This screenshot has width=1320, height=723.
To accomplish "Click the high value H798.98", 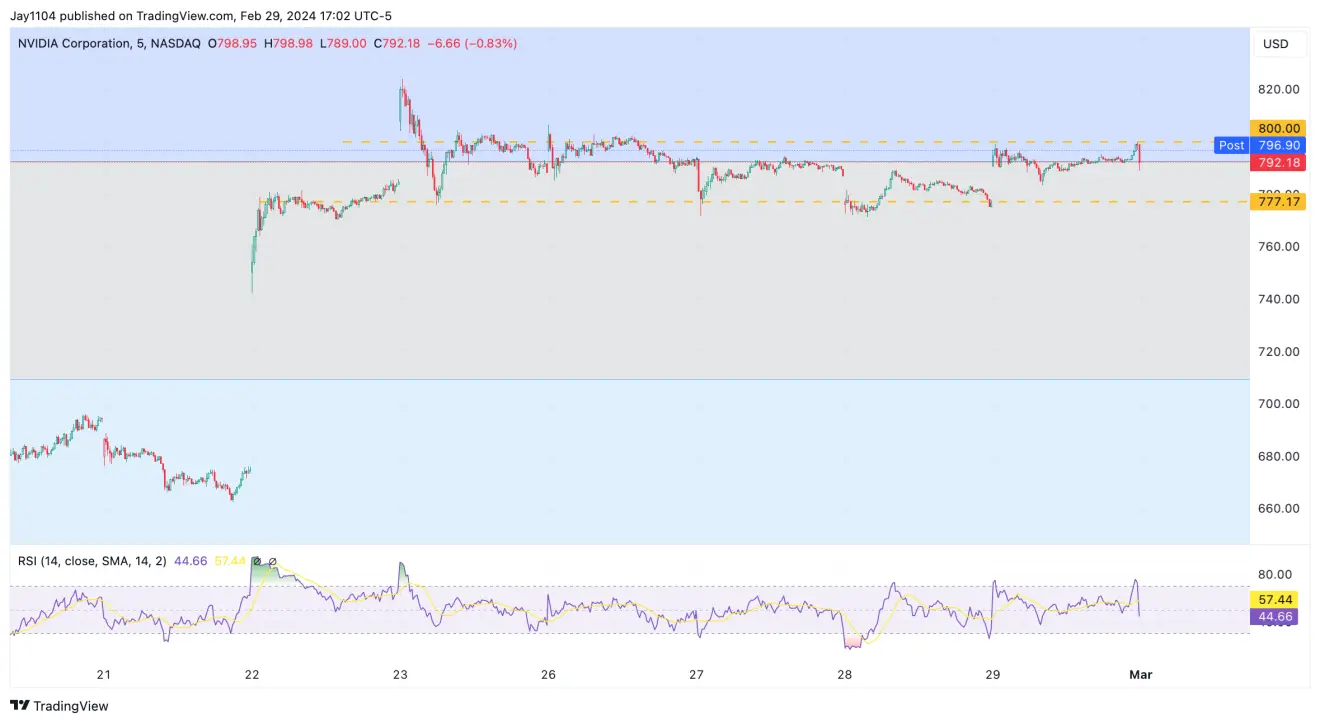I will 289,44.
